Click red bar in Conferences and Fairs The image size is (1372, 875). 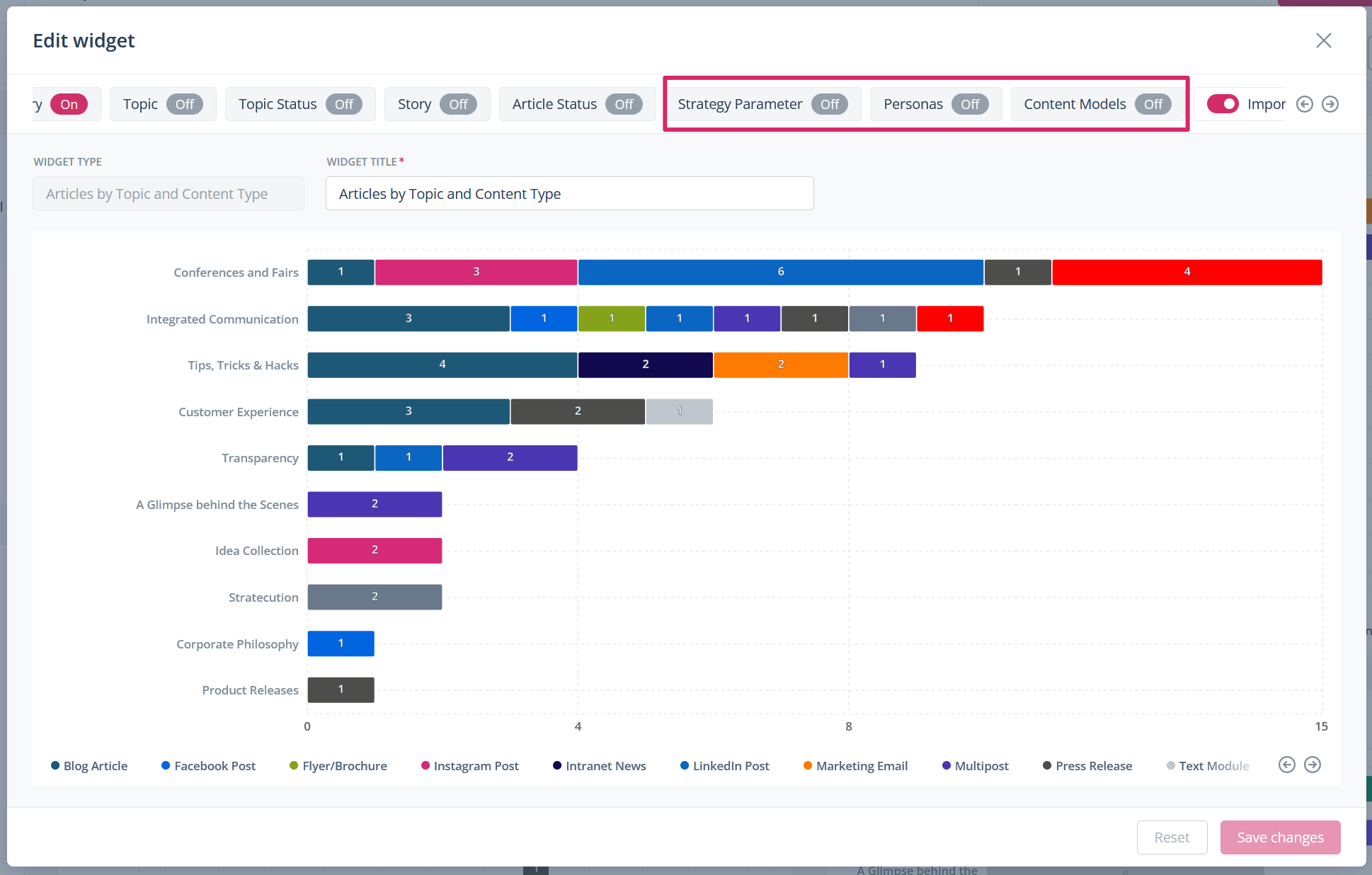click(1187, 272)
